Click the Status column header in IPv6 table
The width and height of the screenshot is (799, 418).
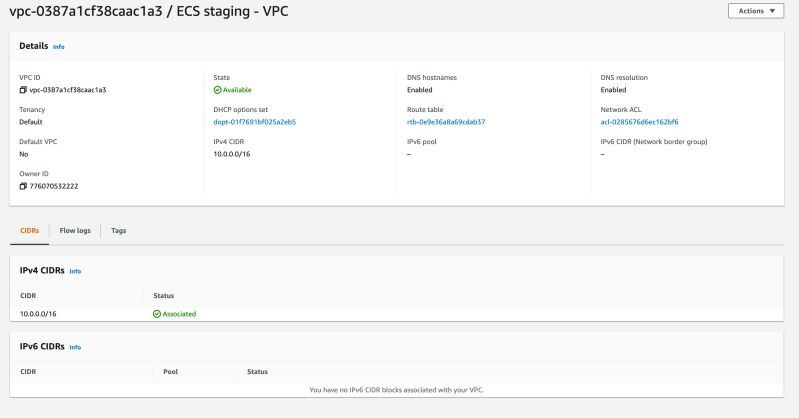point(257,372)
